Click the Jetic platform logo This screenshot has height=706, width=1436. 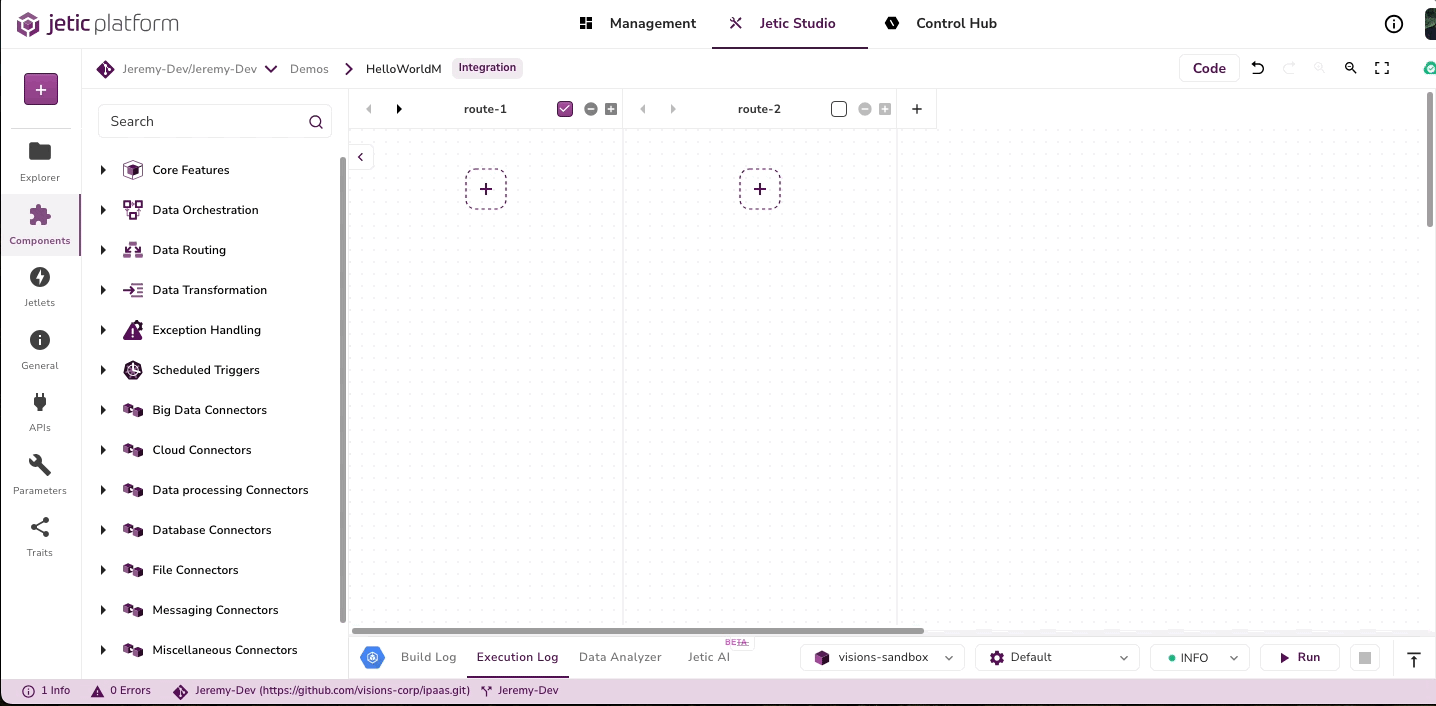[x=97, y=24]
